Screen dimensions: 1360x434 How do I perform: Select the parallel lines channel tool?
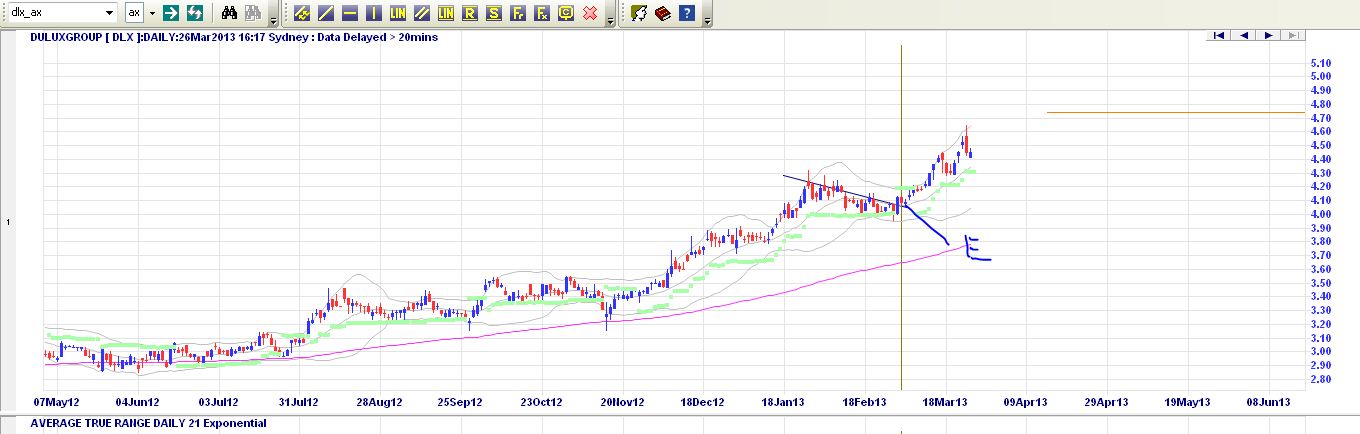[422, 13]
